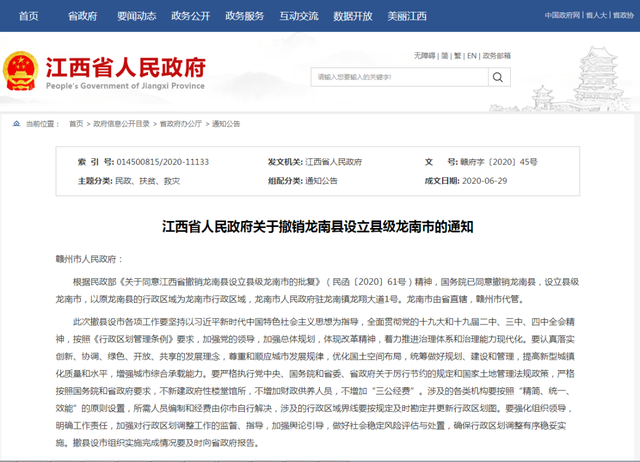The height and width of the screenshot is (462, 640).
Task: Follow the 省人大 link at top right
Action: [596, 15]
